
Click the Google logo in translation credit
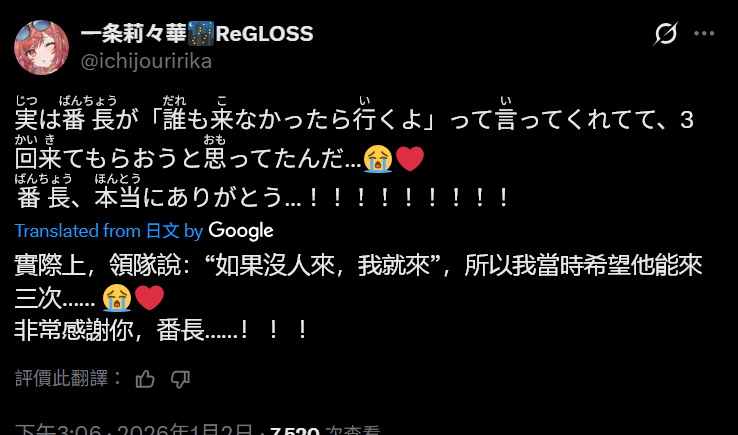click(x=241, y=231)
